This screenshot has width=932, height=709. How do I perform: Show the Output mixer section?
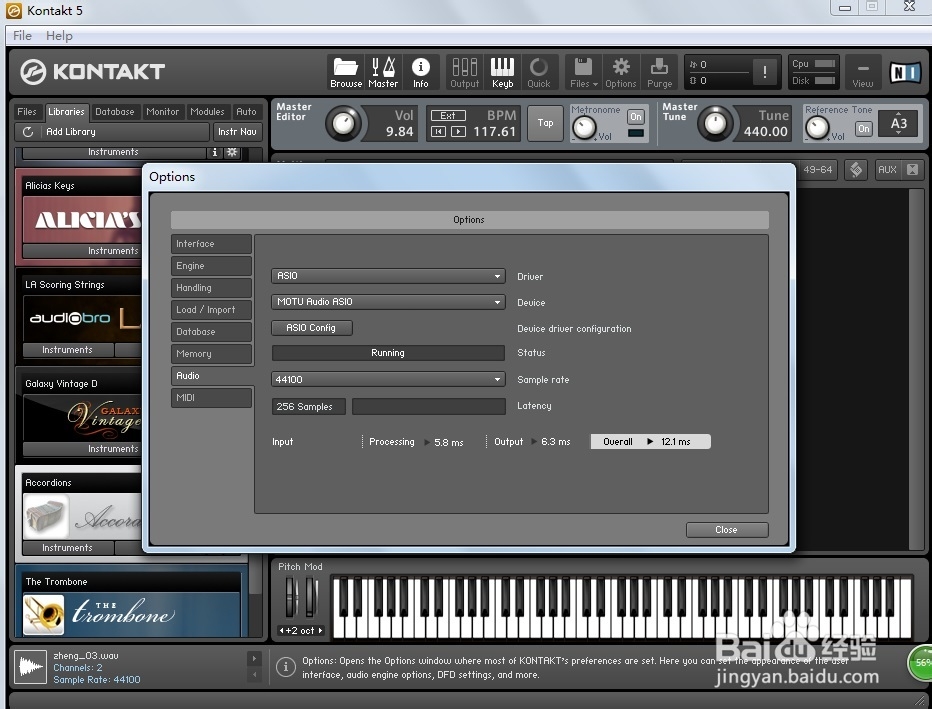[464, 72]
